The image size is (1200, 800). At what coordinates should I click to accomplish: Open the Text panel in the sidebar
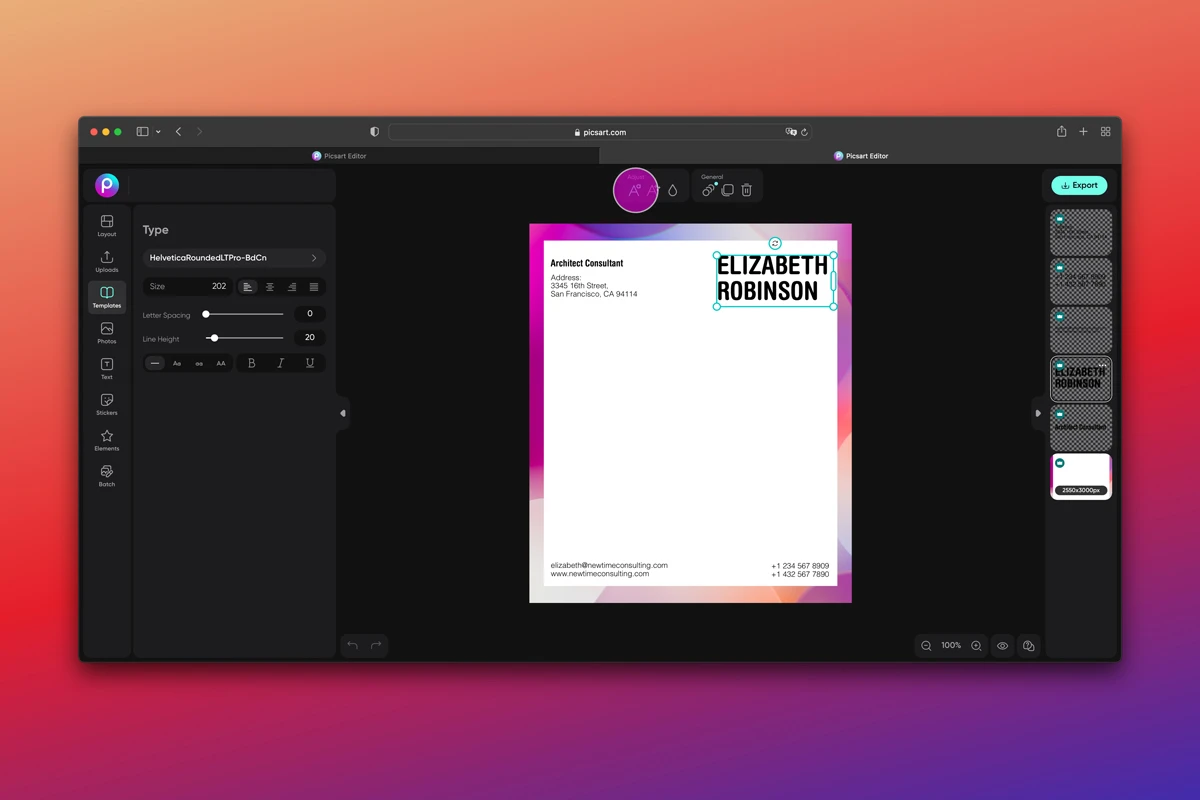click(x=106, y=368)
